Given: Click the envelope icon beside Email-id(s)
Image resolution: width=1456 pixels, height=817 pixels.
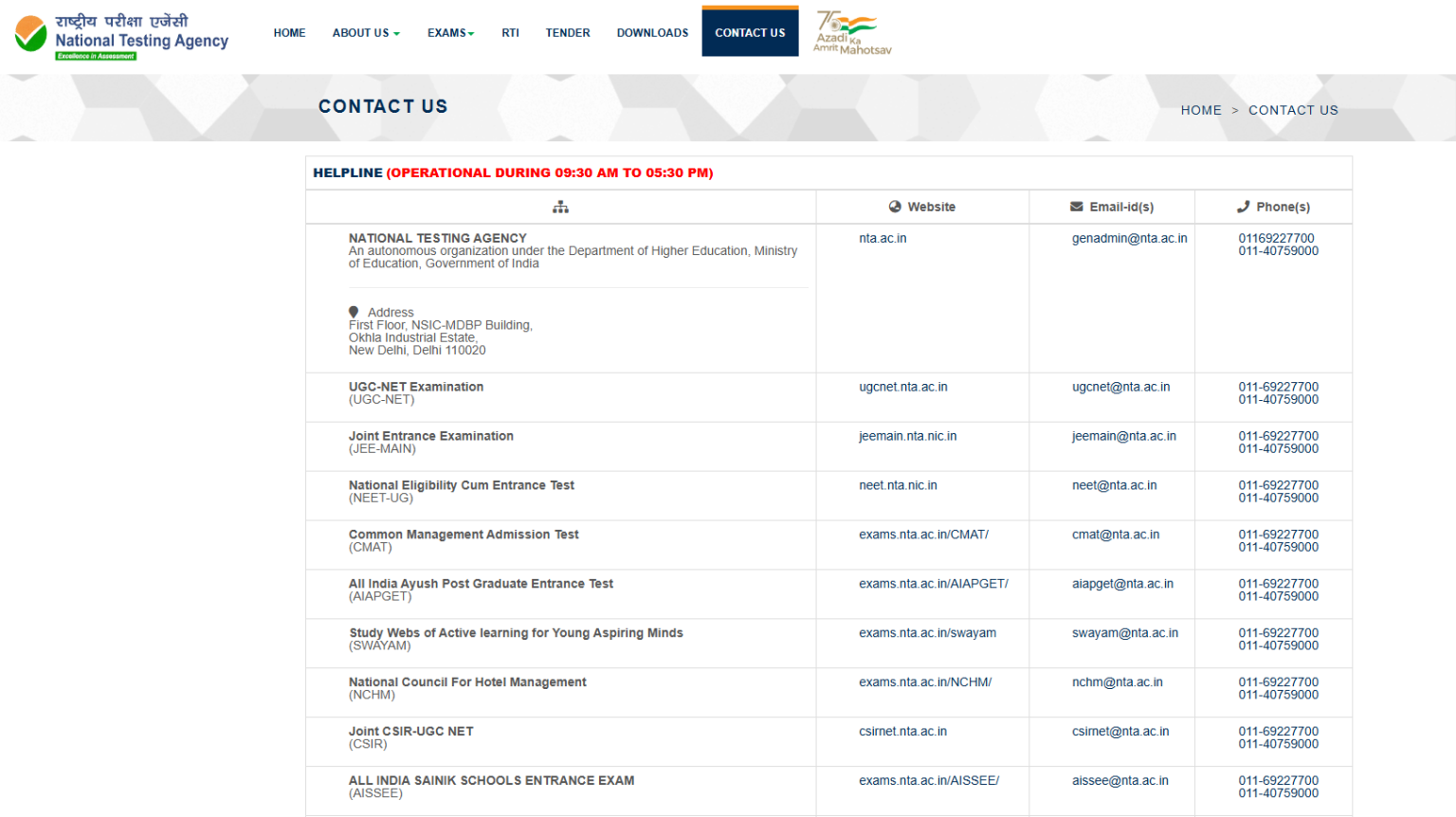Looking at the screenshot, I should pyautogui.click(x=1075, y=207).
